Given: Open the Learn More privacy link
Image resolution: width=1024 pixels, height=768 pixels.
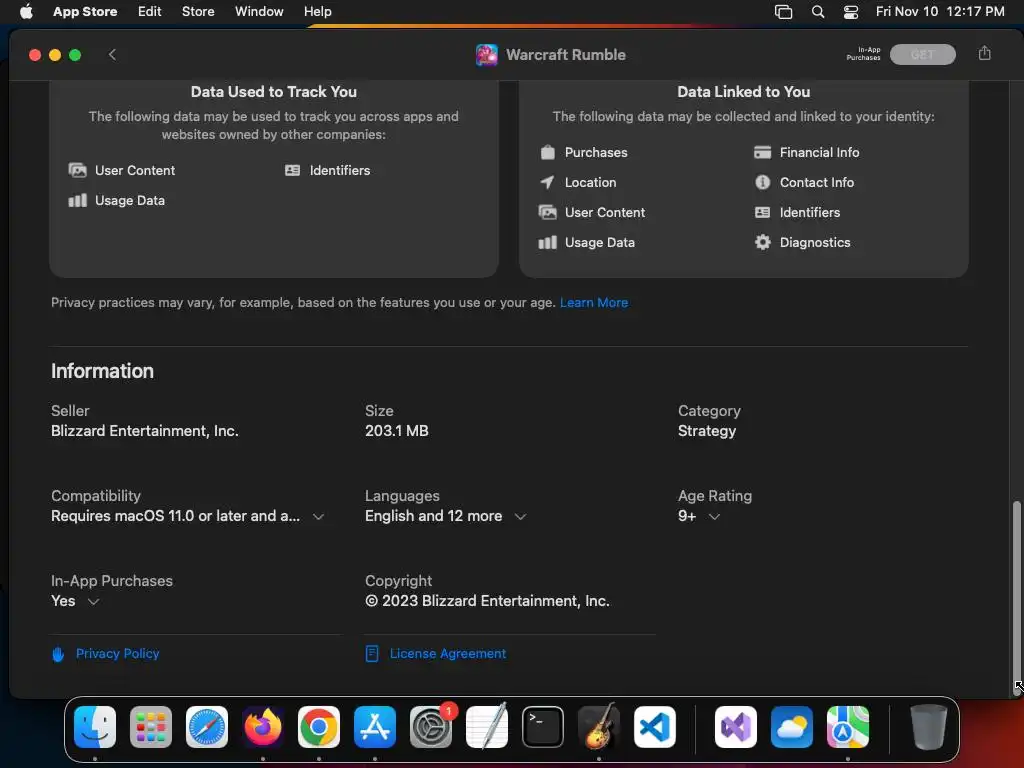Looking at the screenshot, I should (594, 302).
